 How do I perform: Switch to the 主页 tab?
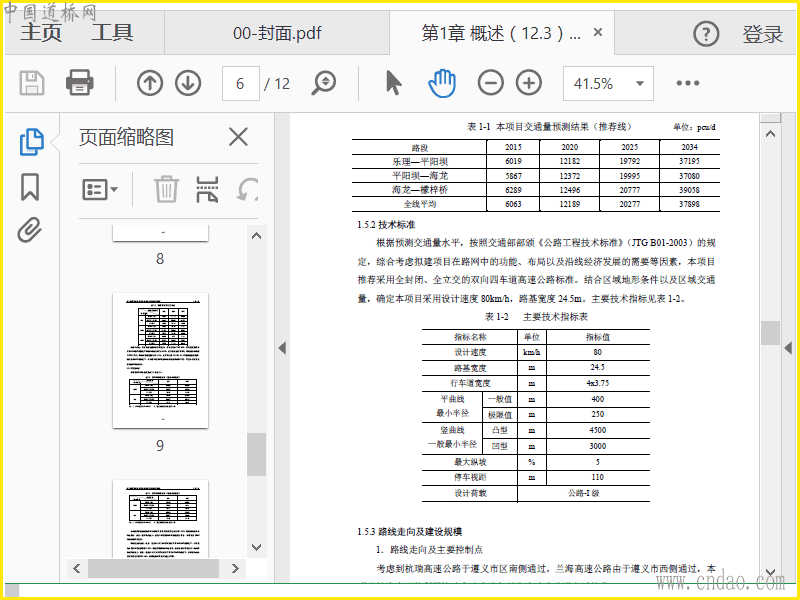pyautogui.click(x=41, y=33)
